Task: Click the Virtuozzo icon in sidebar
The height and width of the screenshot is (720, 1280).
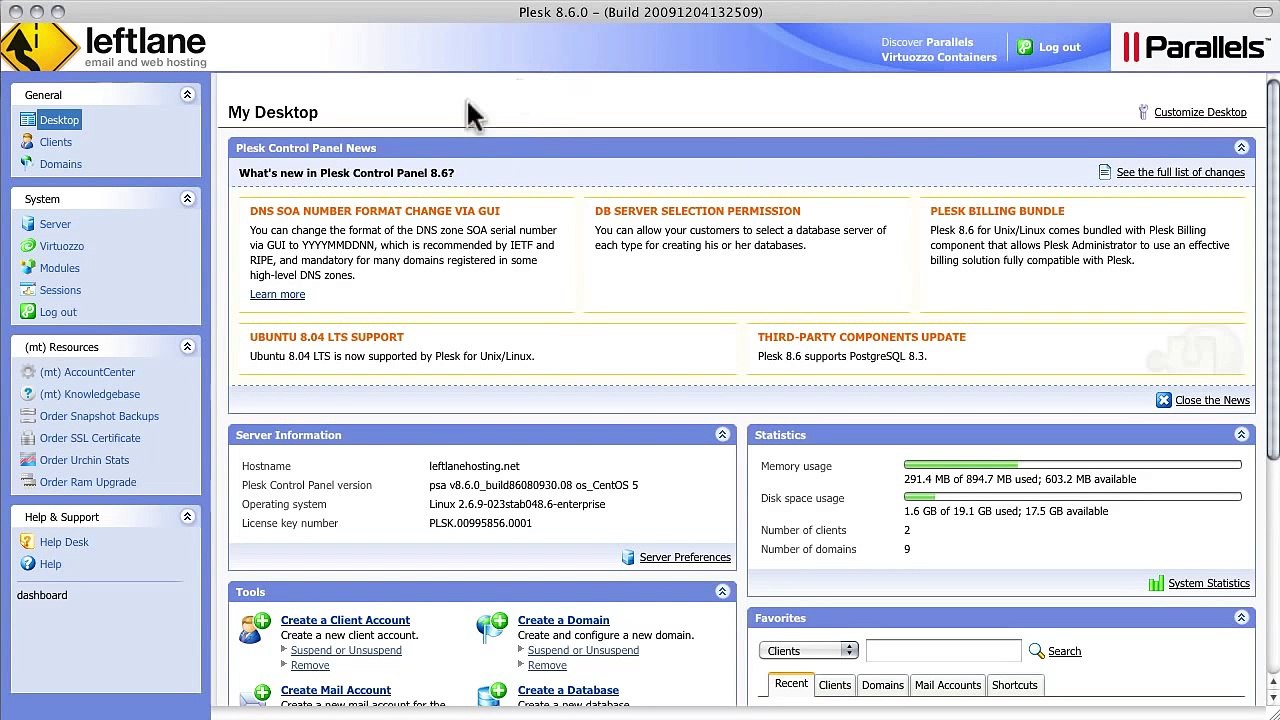Action: (28, 246)
